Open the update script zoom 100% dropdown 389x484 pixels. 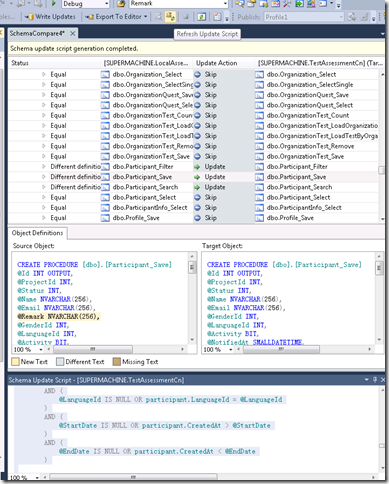pyautogui.click(x=37, y=478)
